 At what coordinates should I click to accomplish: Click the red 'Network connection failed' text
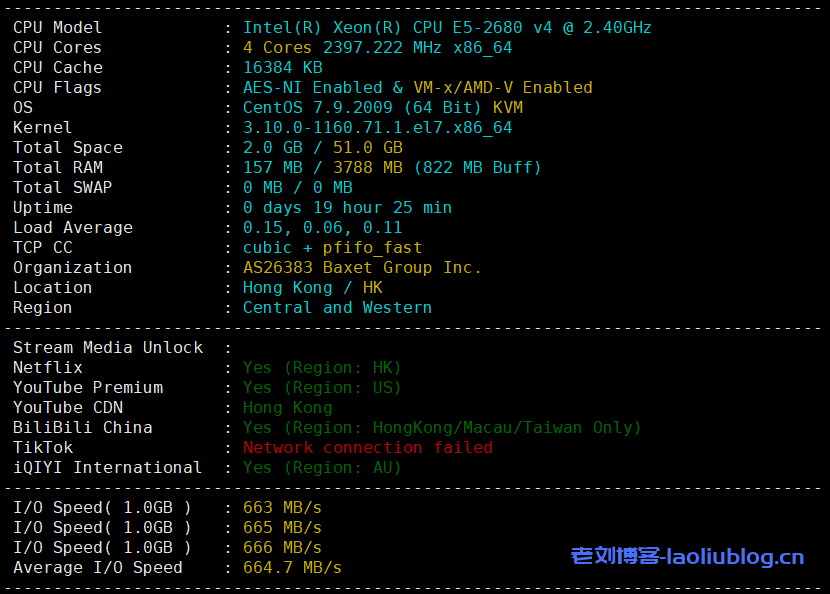(x=367, y=448)
